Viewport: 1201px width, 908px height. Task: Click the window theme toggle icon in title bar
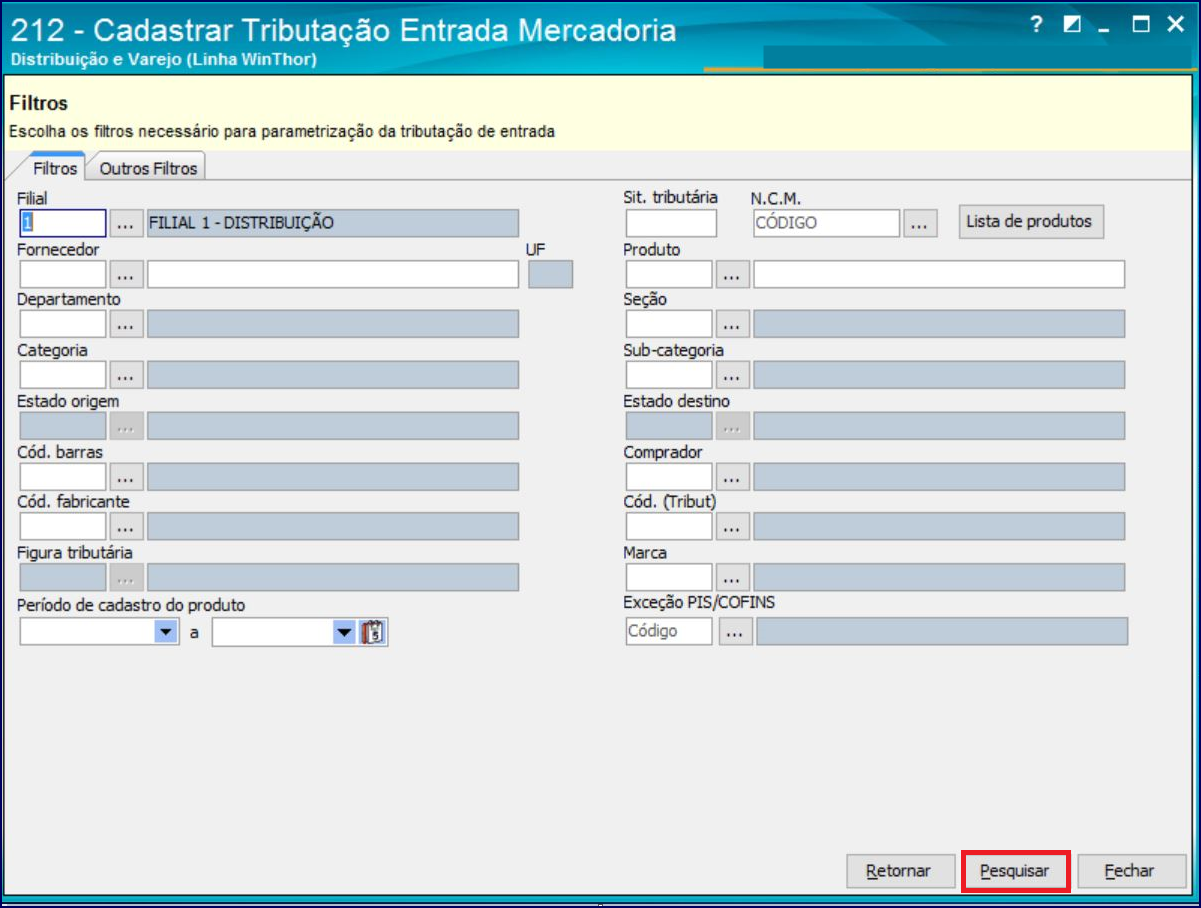pyautogui.click(x=1073, y=25)
